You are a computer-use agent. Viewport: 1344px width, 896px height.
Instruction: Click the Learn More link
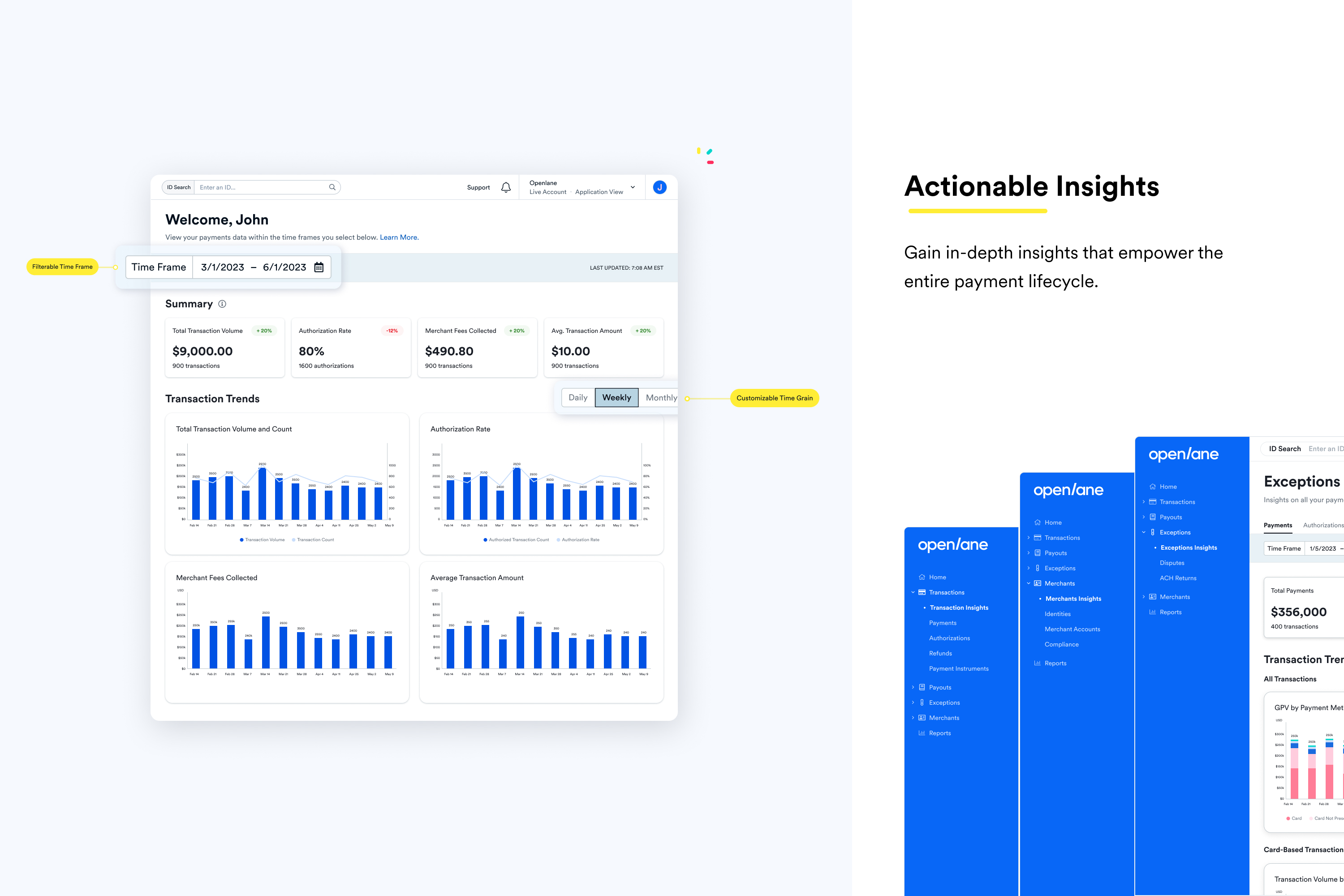[399, 238]
